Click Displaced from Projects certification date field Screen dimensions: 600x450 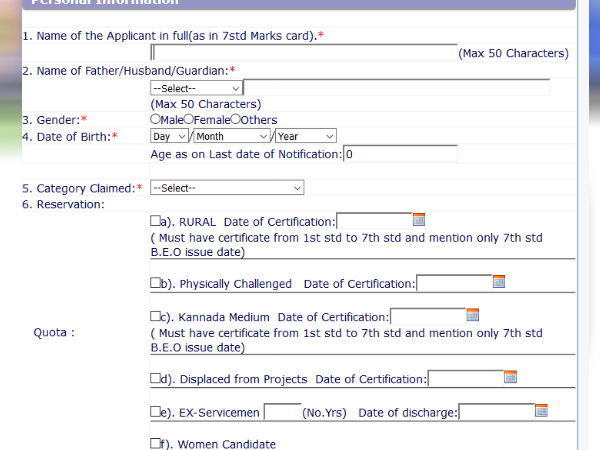(x=465, y=378)
